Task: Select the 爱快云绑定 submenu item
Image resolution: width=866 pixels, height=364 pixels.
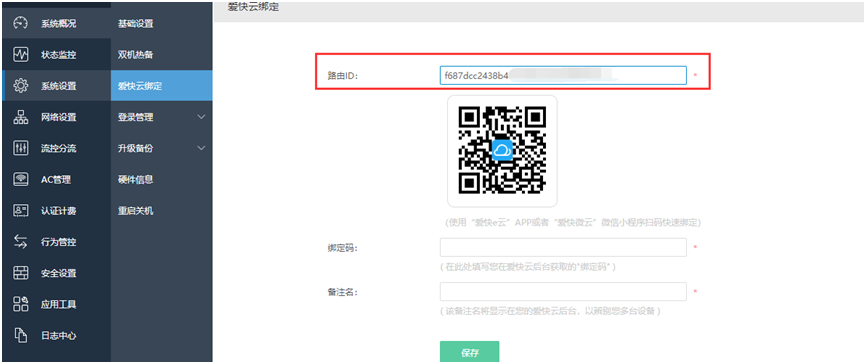Action: pos(161,86)
